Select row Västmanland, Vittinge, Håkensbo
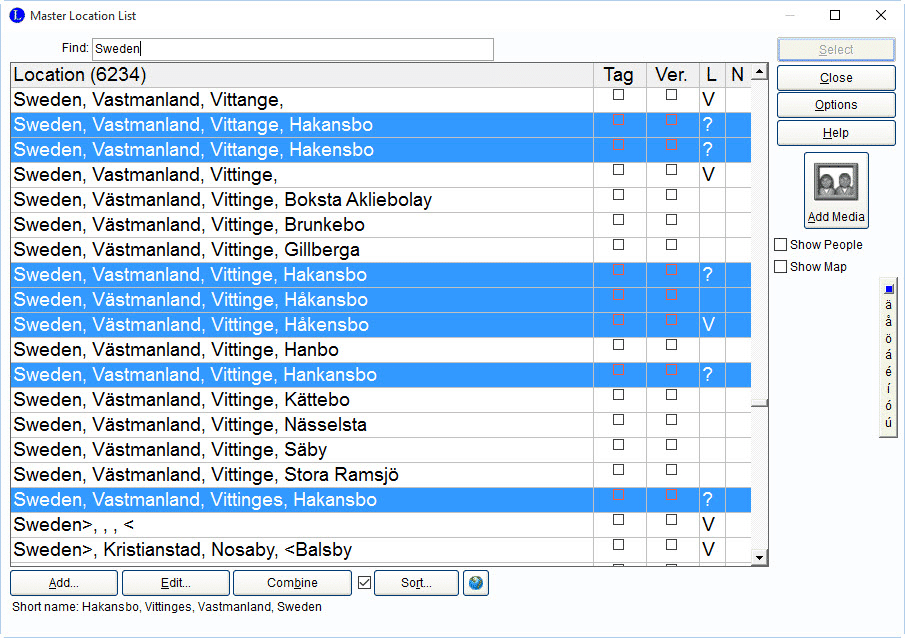The width and height of the screenshot is (905, 638). (x=381, y=324)
